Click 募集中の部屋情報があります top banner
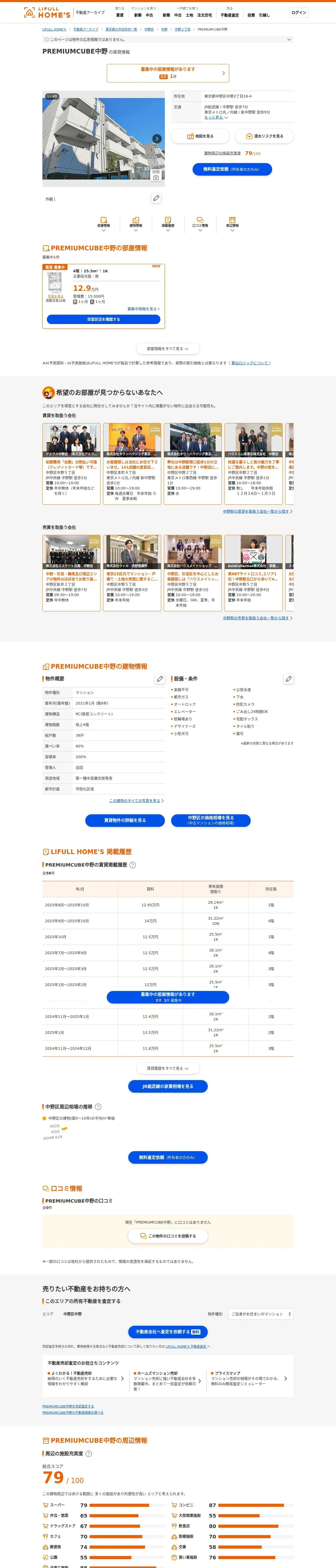The image size is (336, 1568). (168, 73)
